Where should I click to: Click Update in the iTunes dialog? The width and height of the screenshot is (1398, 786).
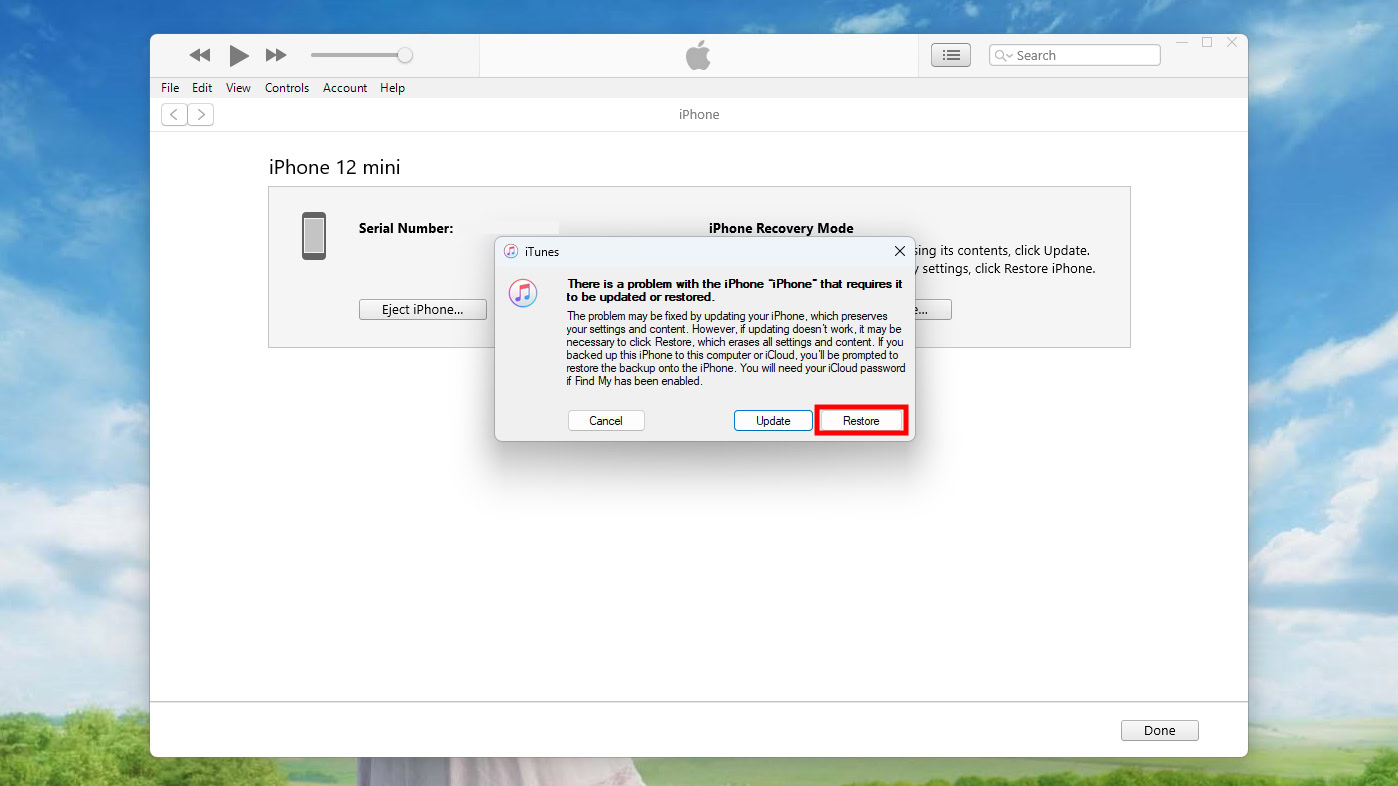pyautogui.click(x=773, y=421)
